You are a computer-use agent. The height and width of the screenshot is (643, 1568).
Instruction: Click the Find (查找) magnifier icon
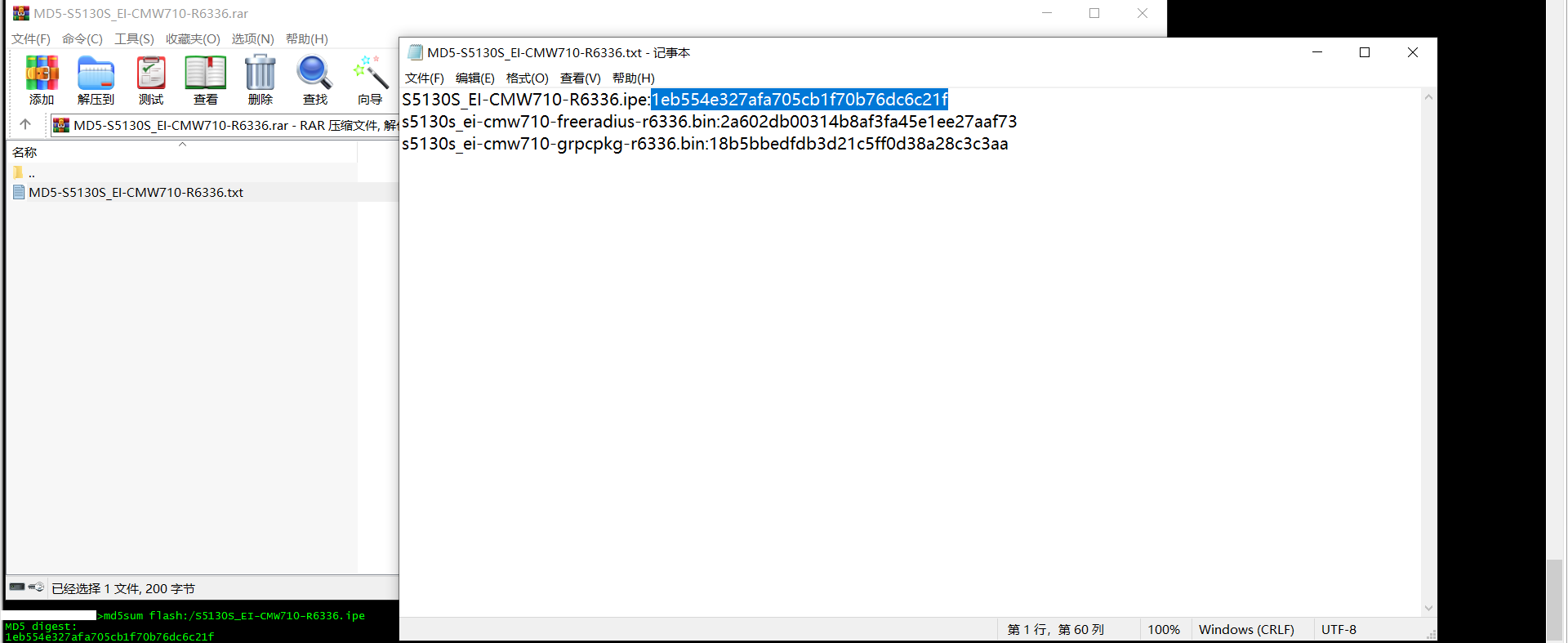pos(314,80)
